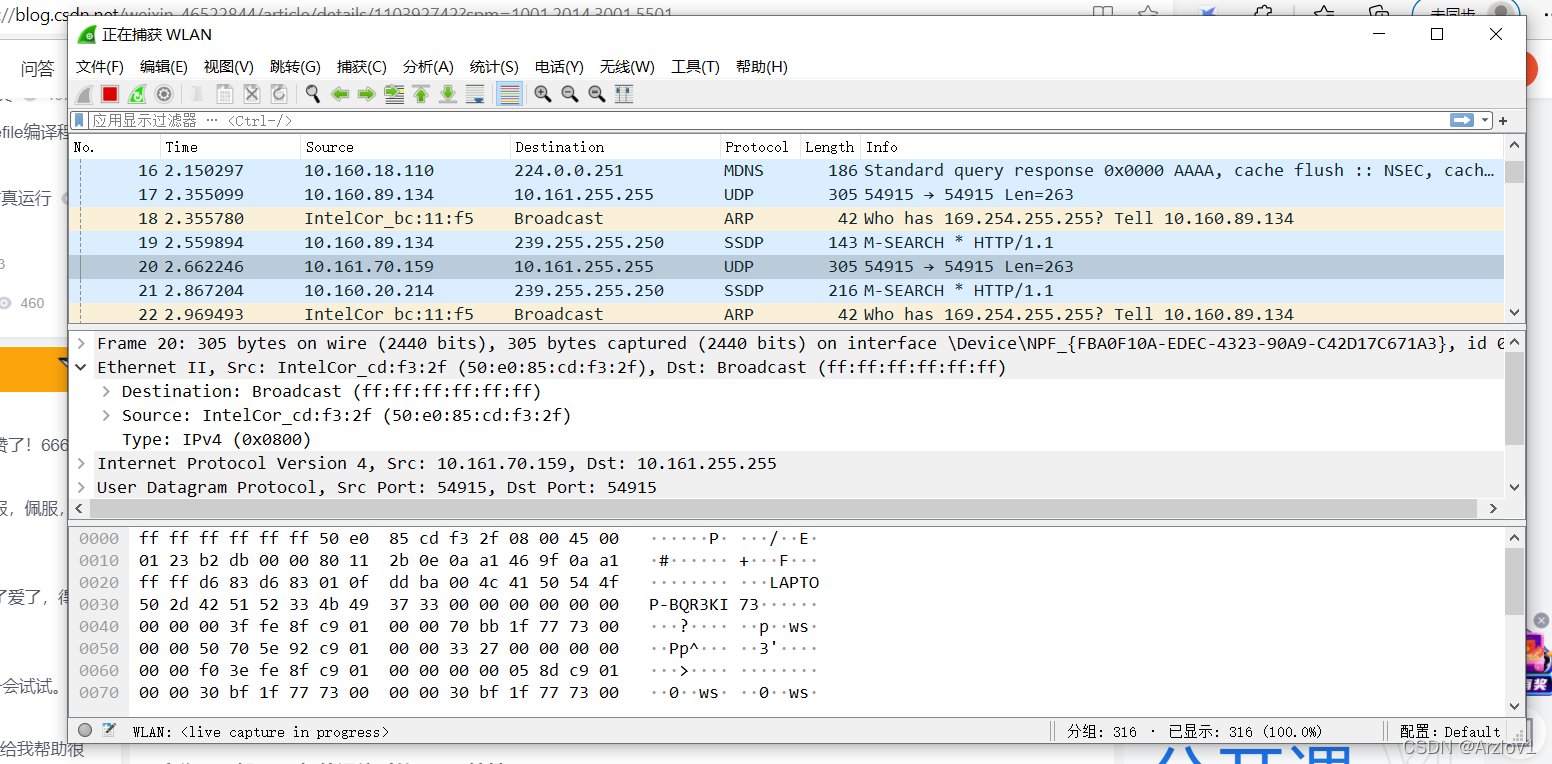Open the 无线(W) menu
1552x764 pixels.
(627, 66)
